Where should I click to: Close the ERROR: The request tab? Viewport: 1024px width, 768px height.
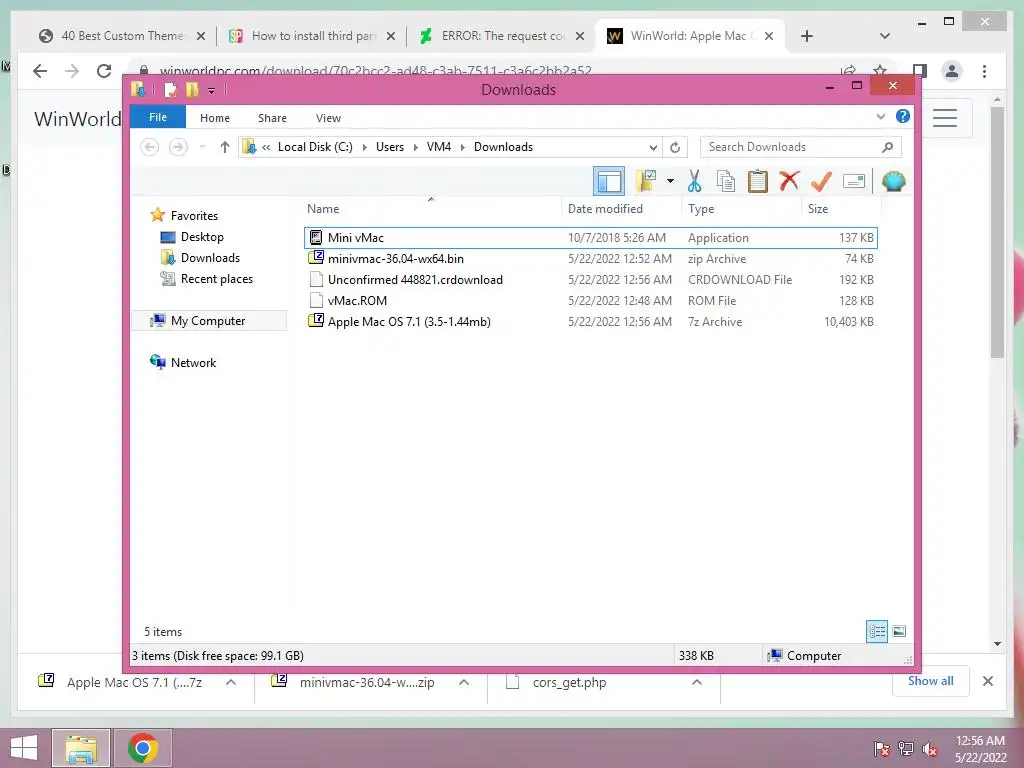[579, 36]
